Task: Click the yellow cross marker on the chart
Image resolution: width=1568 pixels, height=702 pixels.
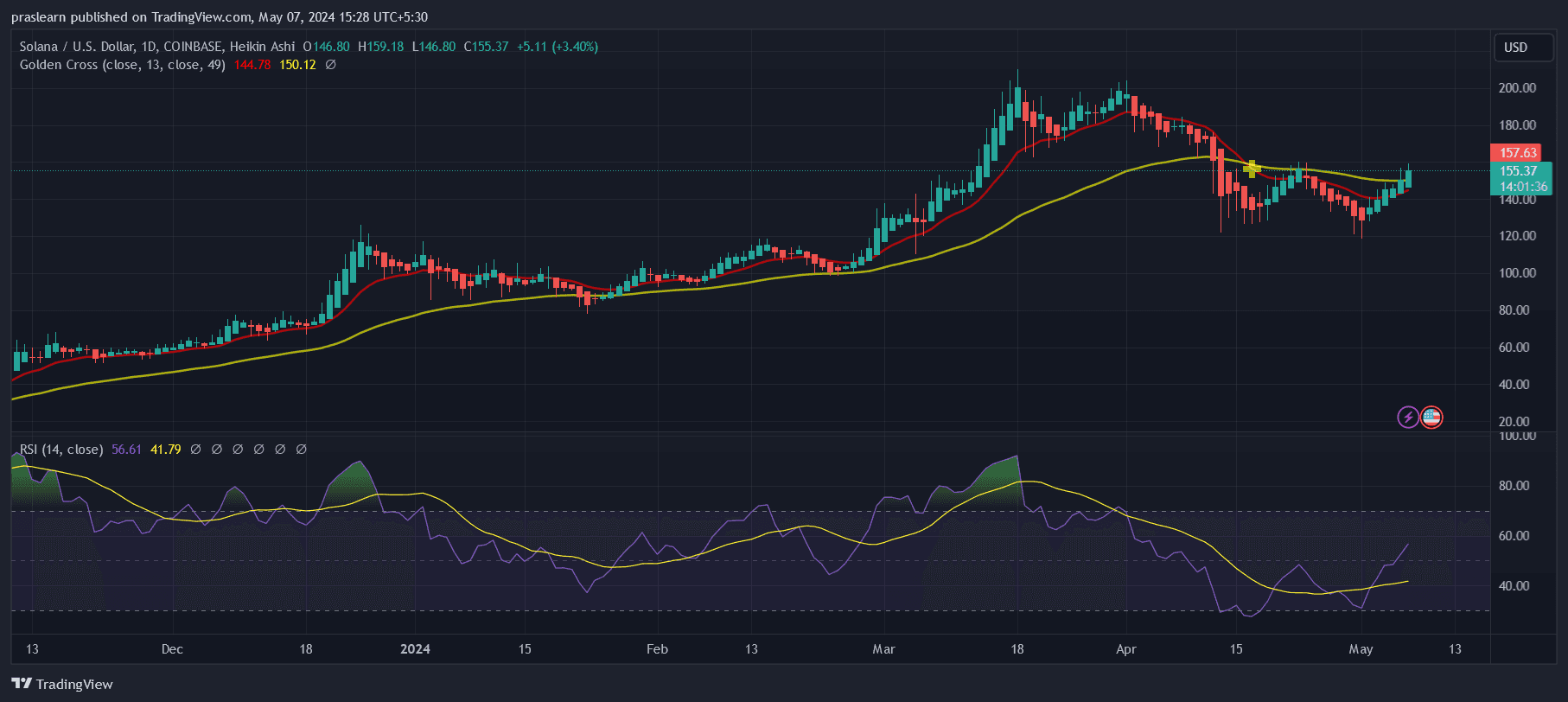Action: 1252,169
